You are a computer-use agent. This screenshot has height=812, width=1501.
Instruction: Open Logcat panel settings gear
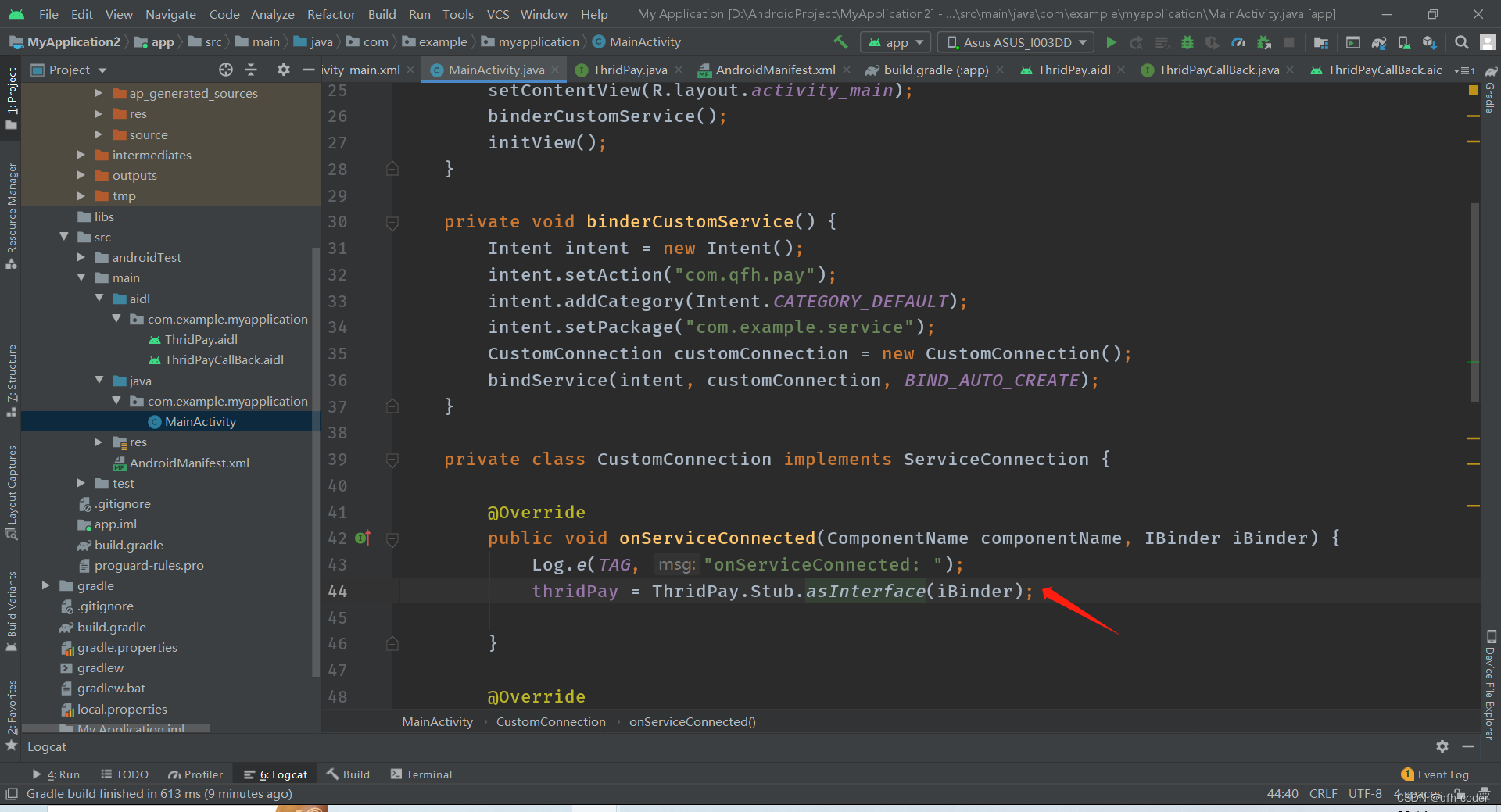pos(1442,746)
